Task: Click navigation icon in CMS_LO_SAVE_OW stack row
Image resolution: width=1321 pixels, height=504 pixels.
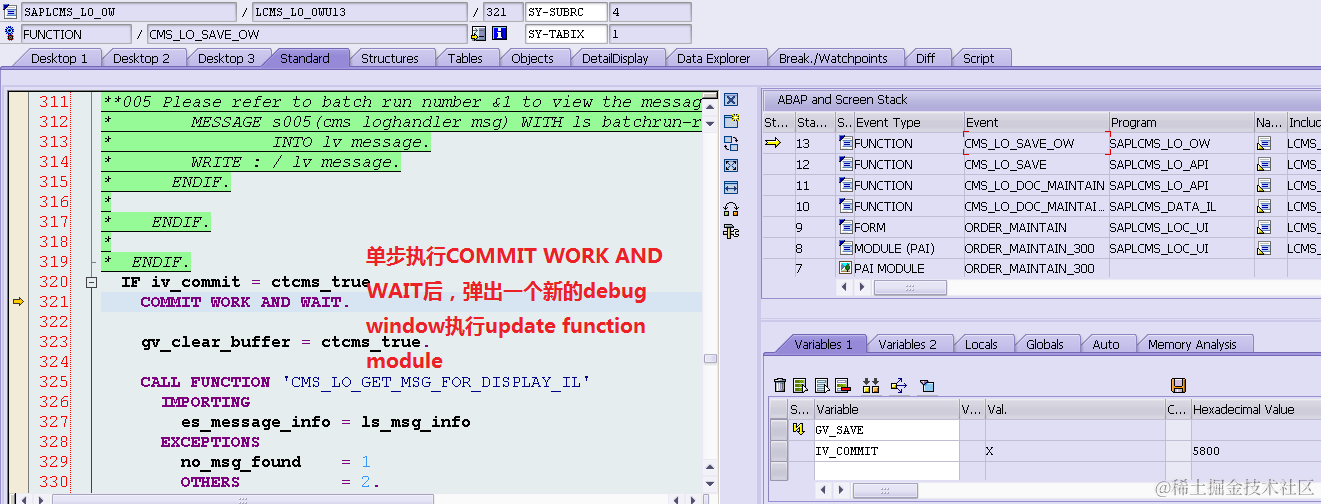Action: click(x=1263, y=143)
